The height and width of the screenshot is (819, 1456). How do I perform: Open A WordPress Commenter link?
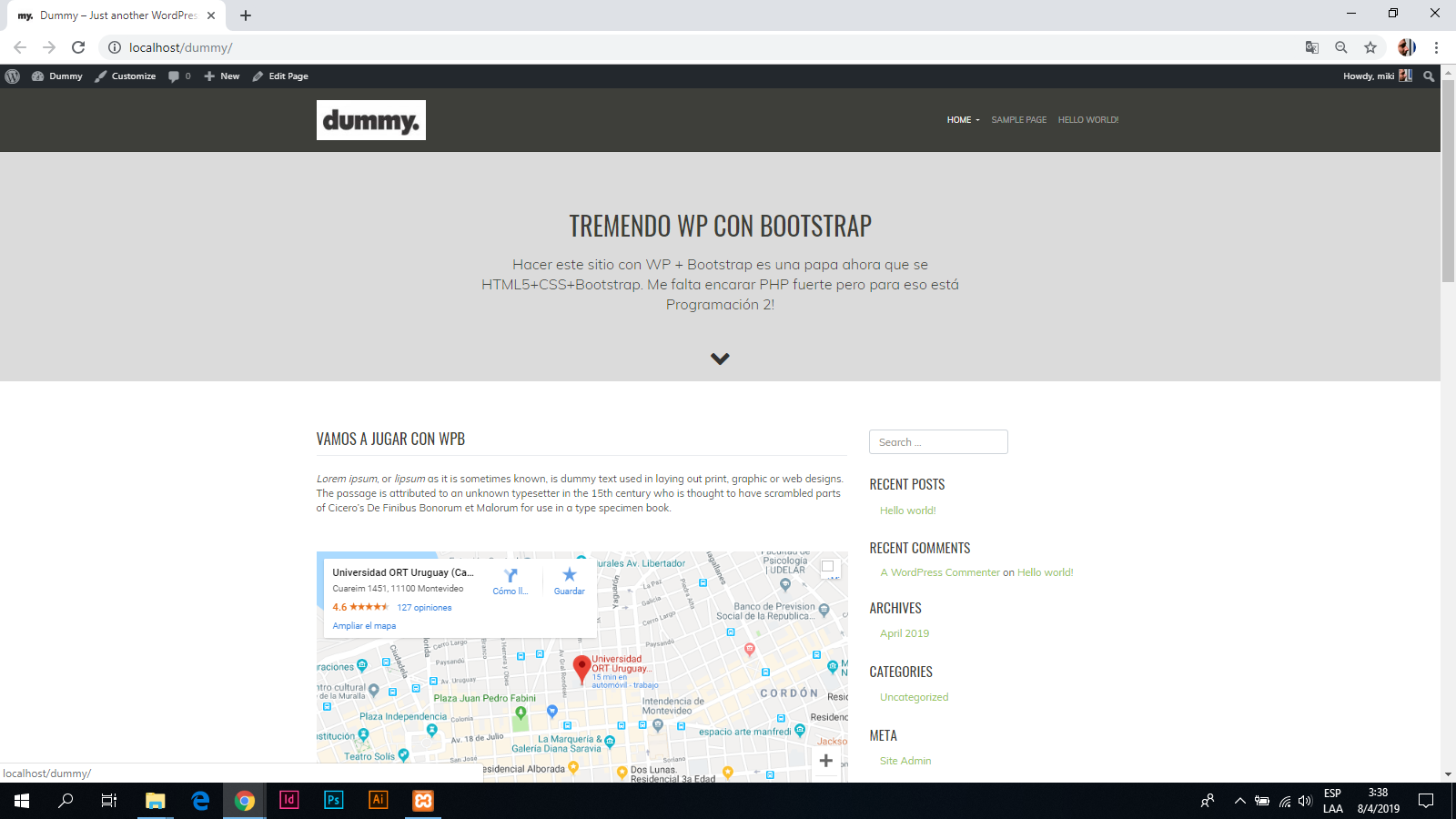coord(940,572)
